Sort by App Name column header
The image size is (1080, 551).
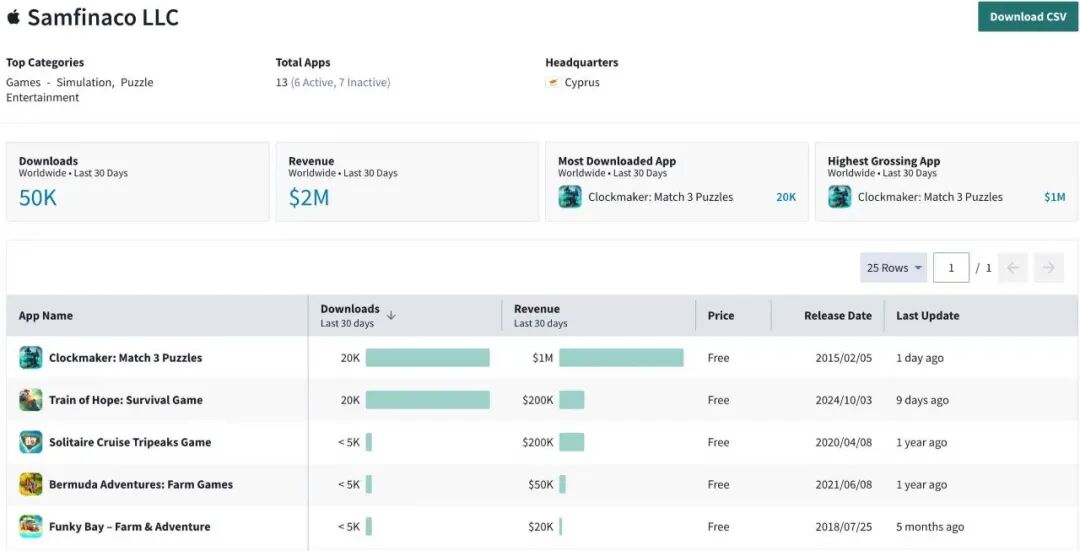[x=46, y=316]
